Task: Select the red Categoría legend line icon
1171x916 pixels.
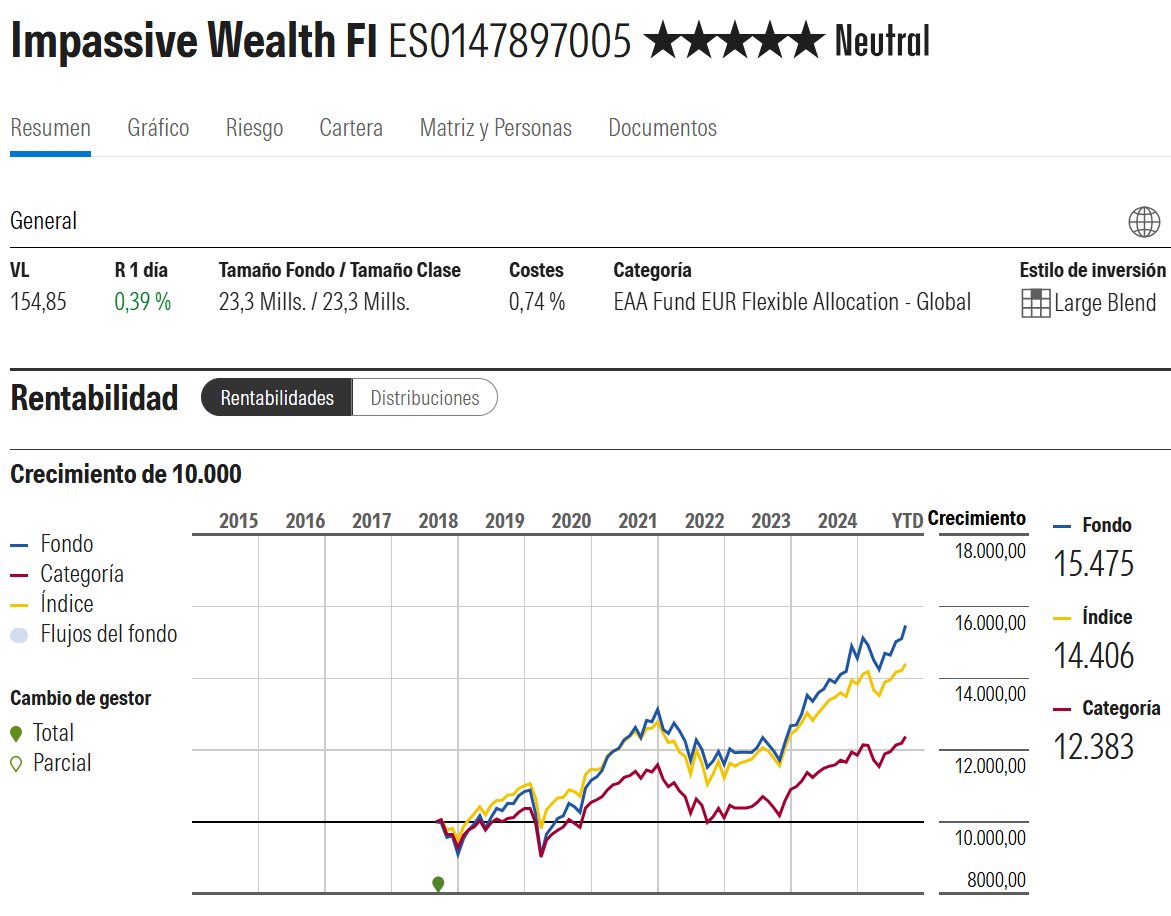Action: pos(18,574)
